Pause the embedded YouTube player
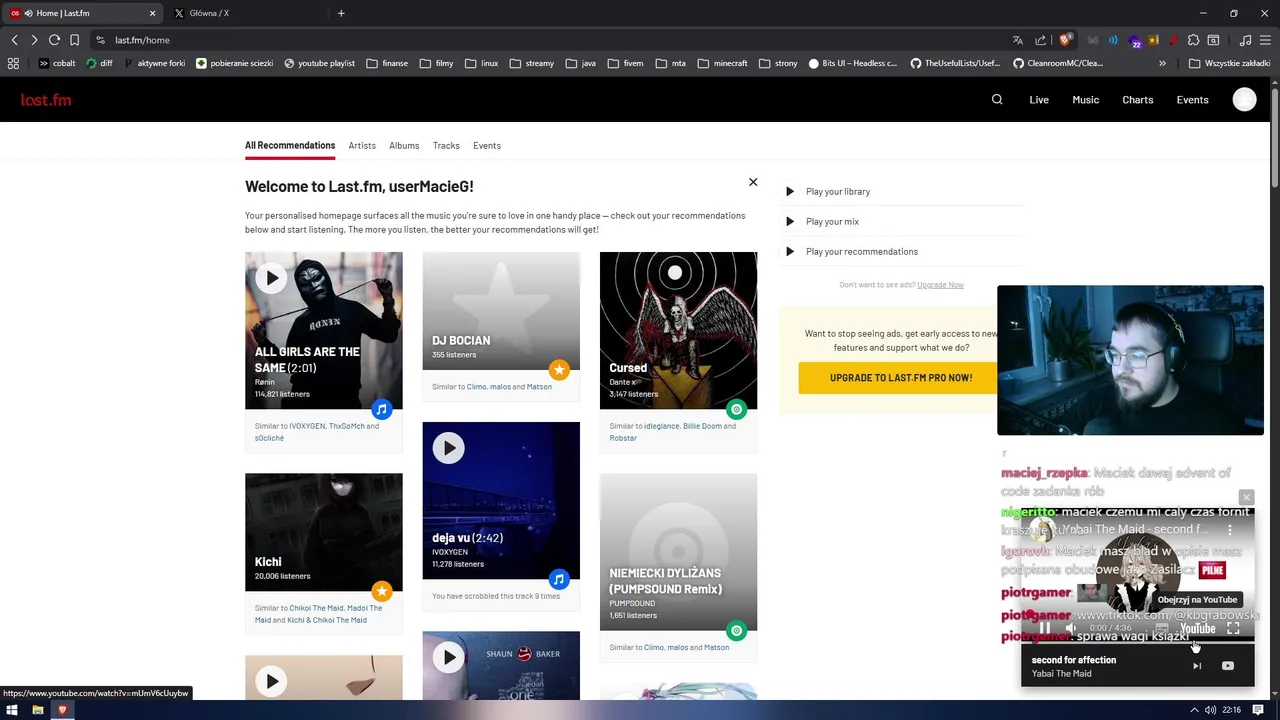Image resolution: width=1280 pixels, height=720 pixels. point(1044,628)
